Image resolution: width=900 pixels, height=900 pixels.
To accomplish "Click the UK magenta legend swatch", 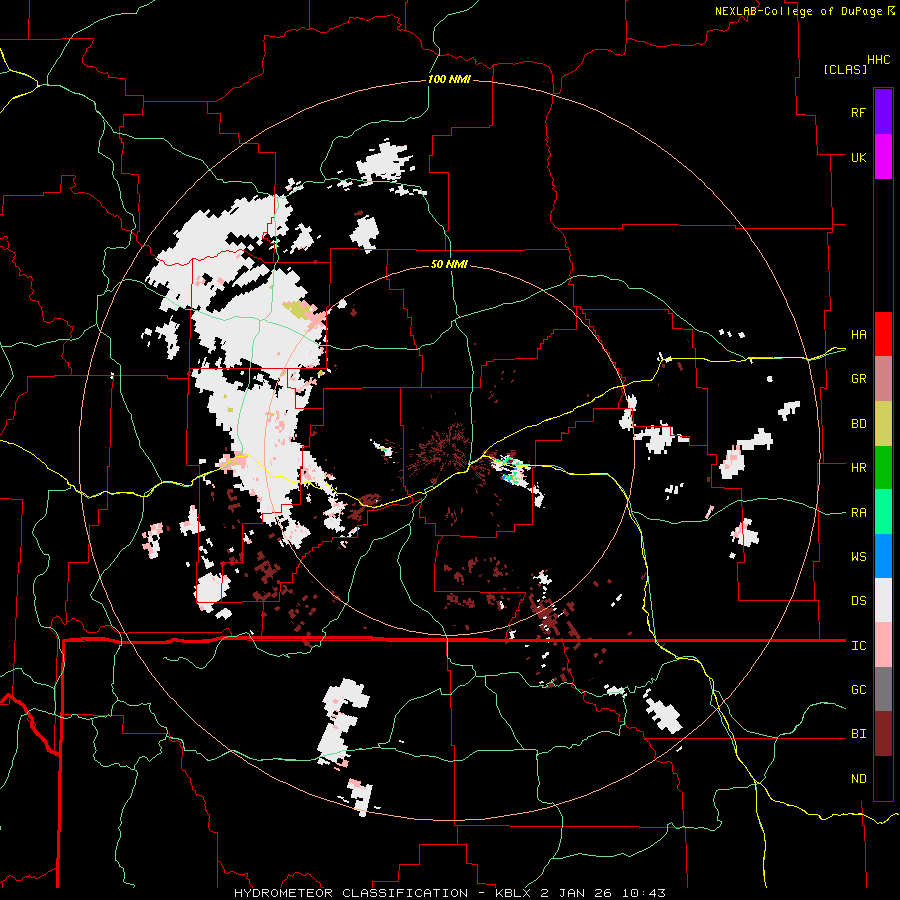I will click(883, 157).
